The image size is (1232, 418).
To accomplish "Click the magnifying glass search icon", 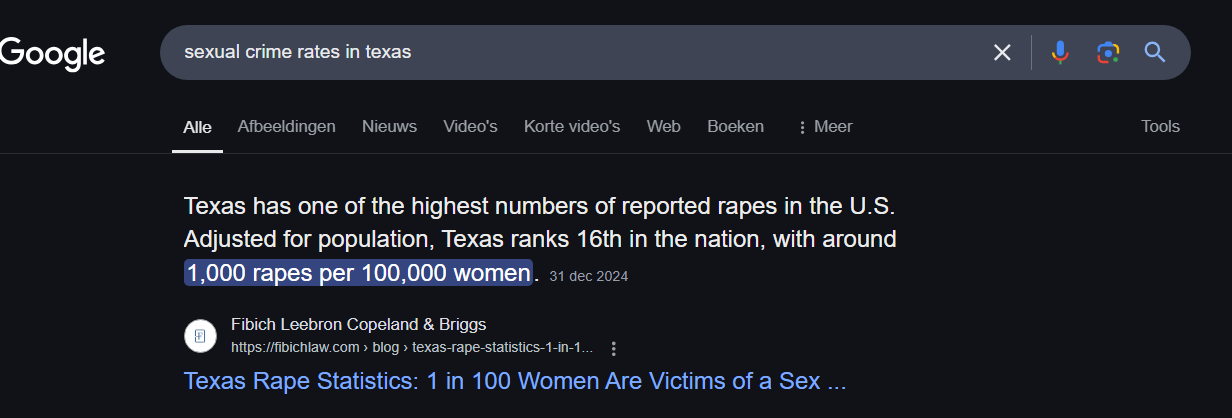I will click(x=1155, y=52).
